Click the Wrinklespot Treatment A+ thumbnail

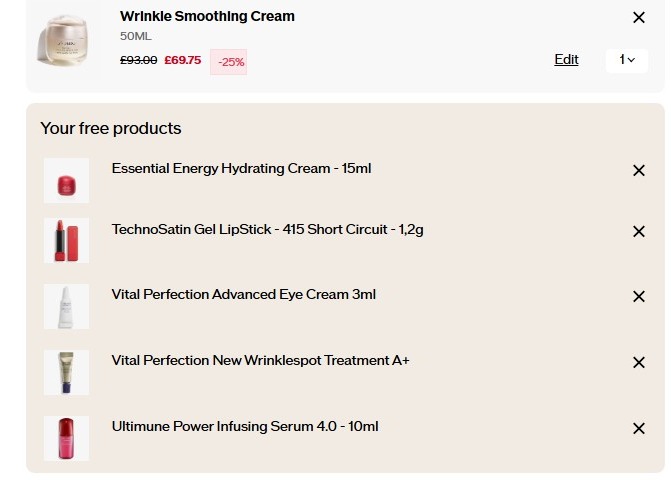(x=67, y=372)
